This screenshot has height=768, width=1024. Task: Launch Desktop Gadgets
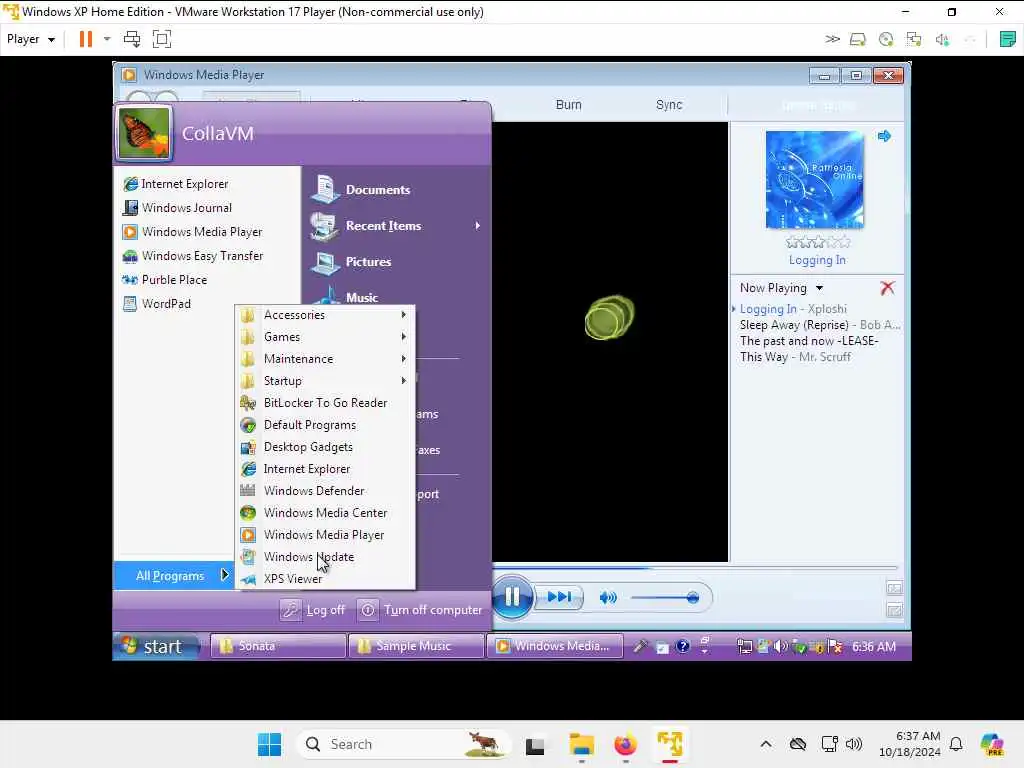pos(325,447)
